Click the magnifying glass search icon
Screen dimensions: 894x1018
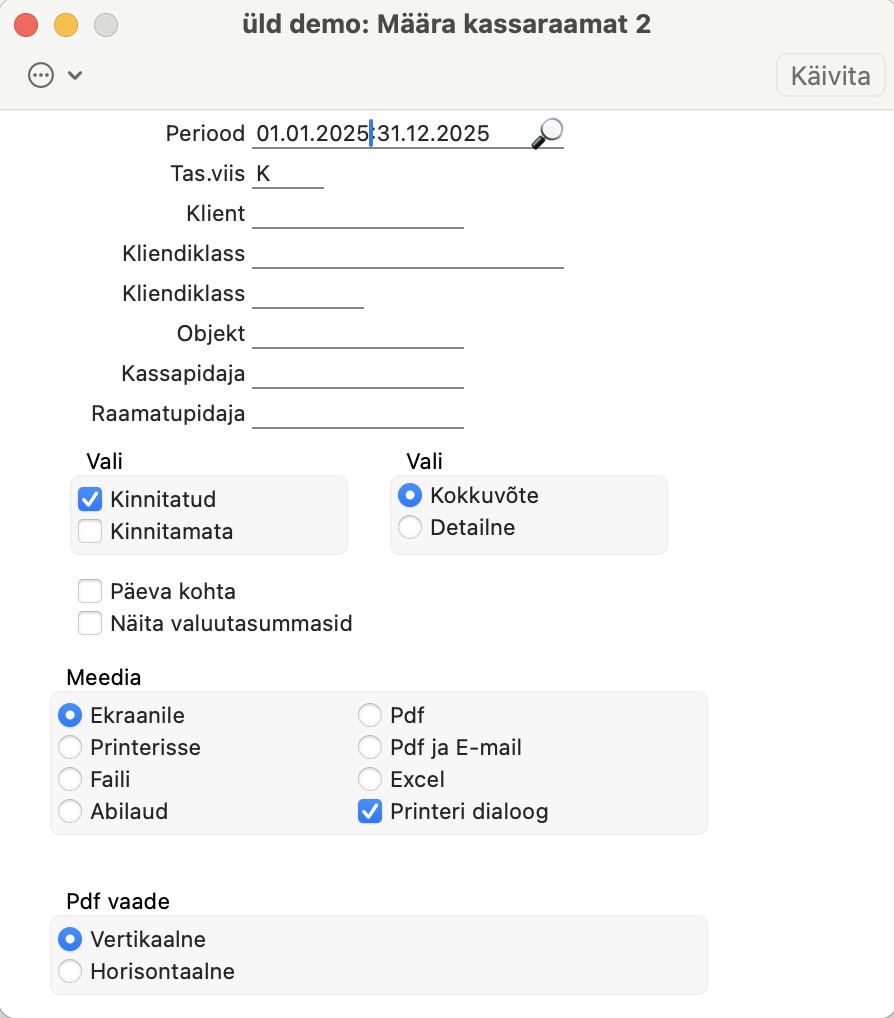547,133
